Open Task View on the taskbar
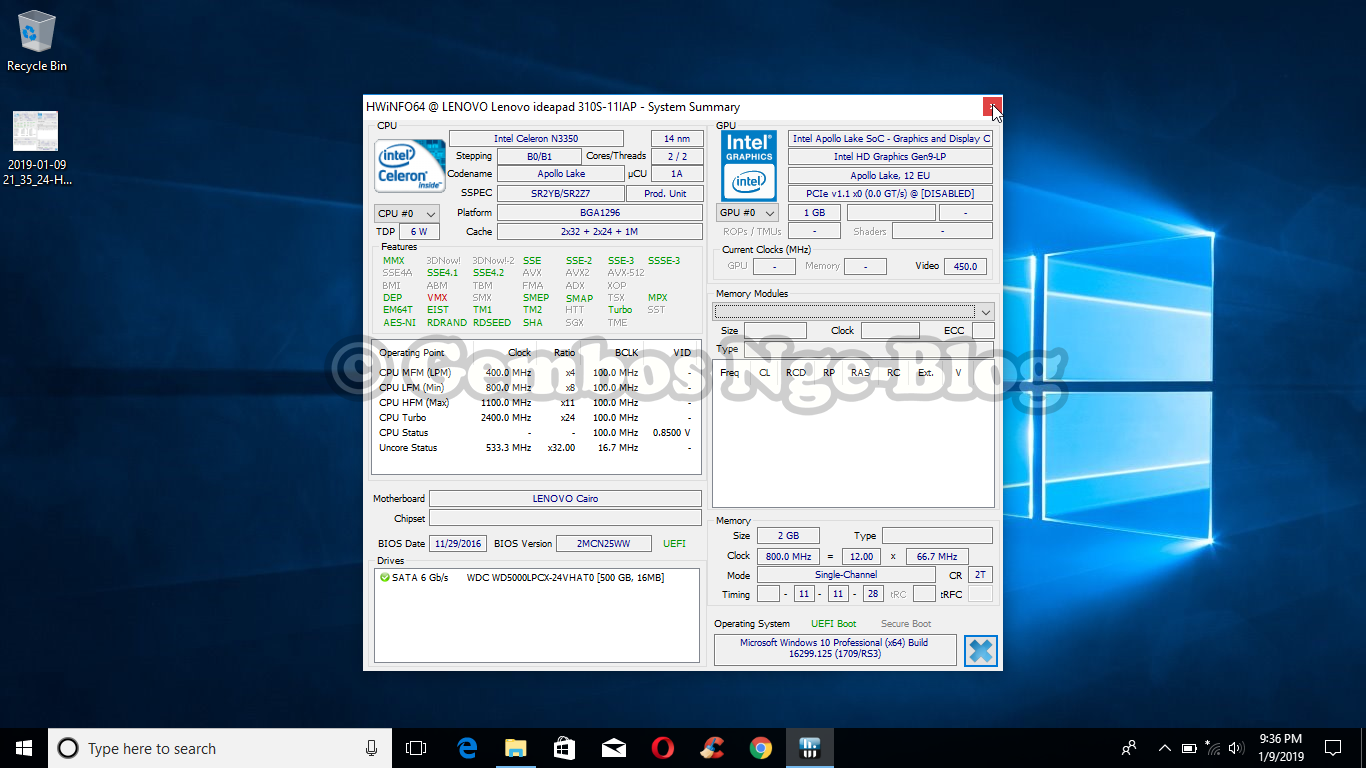The height and width of the screenshot is (768, 1366). [416, 748]
